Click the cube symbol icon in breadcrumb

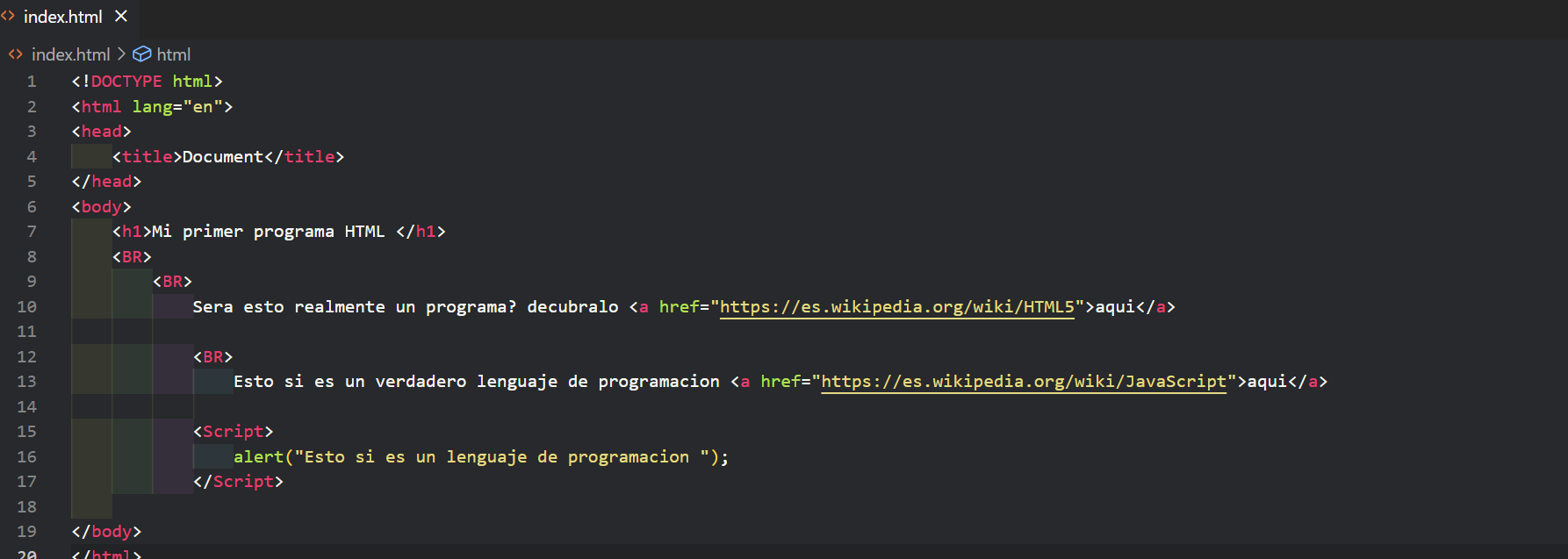tap(141, 54)
